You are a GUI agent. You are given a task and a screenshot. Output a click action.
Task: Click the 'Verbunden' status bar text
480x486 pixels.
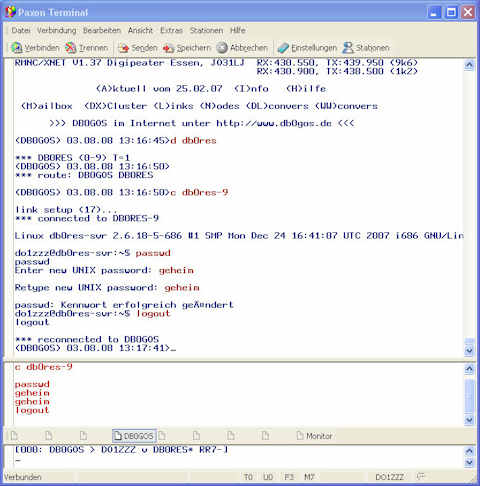click(x=23, y=477)
